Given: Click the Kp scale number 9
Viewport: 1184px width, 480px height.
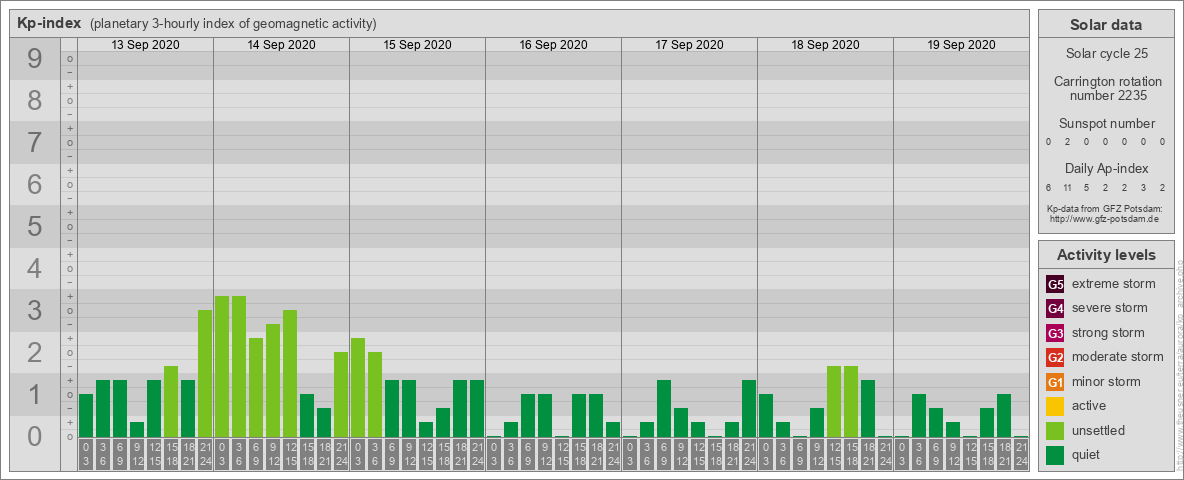Looking at the screenshot, I should [35, 58].
